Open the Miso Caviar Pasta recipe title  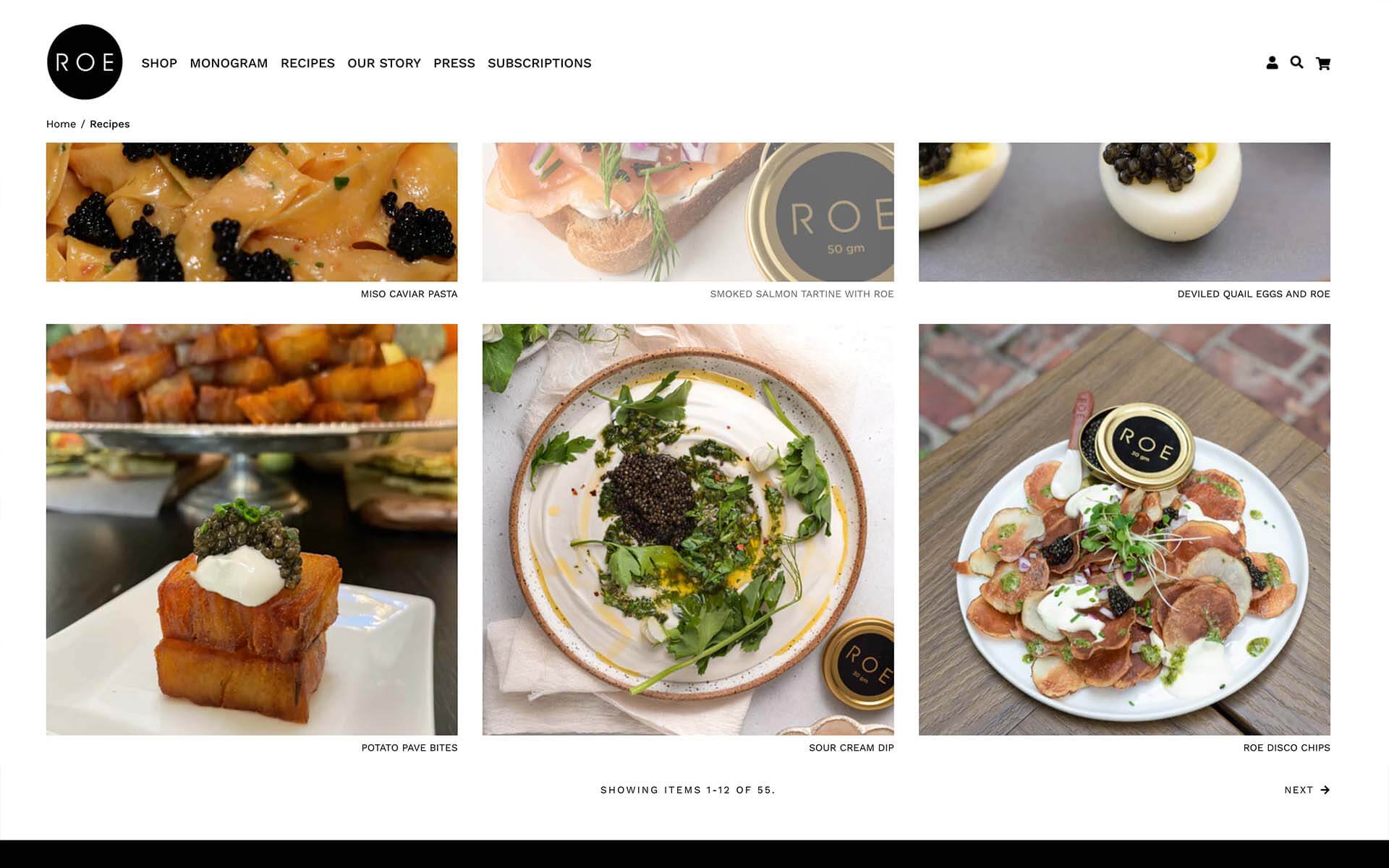[x=409, y=294]
